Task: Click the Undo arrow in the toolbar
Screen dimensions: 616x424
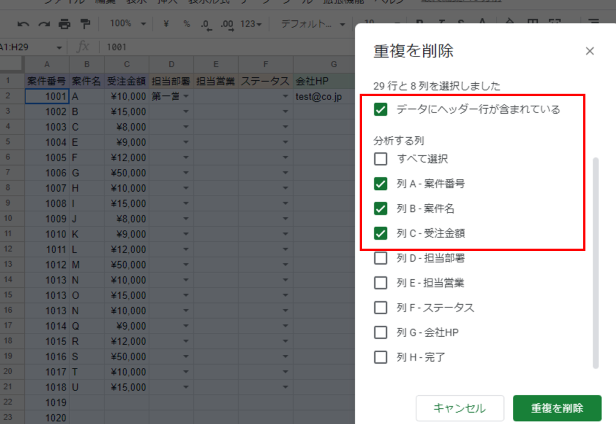Action: 23,23
